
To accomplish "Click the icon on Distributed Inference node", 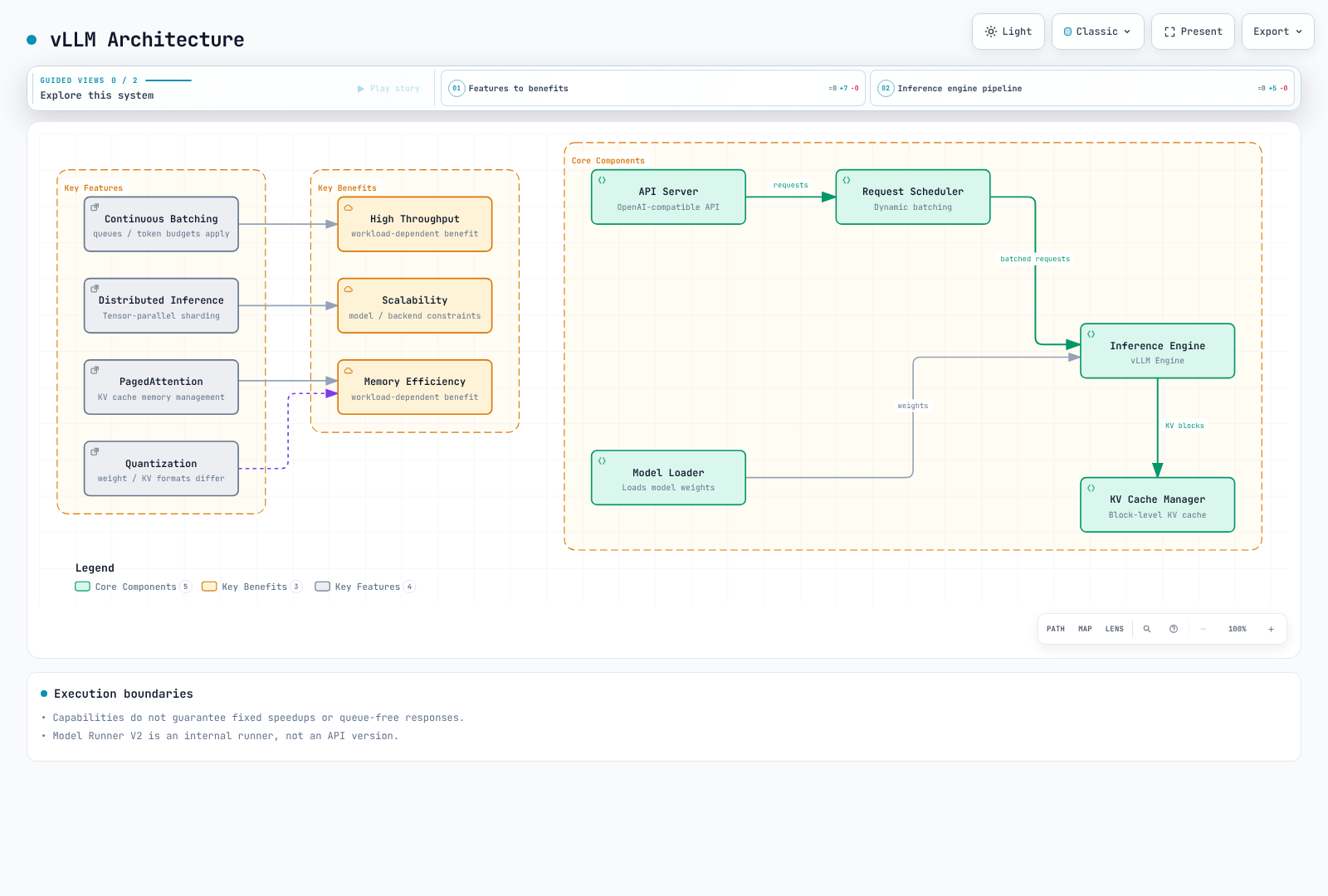I will tap(95, 289).
